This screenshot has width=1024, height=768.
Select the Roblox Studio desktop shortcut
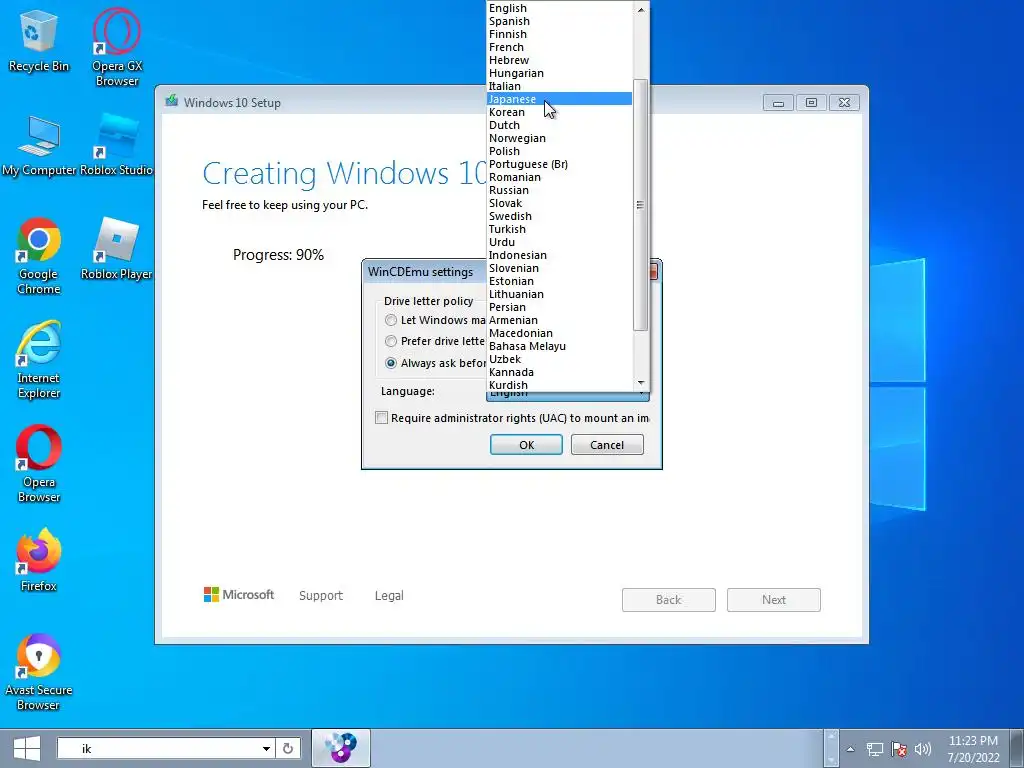(117, 146)
